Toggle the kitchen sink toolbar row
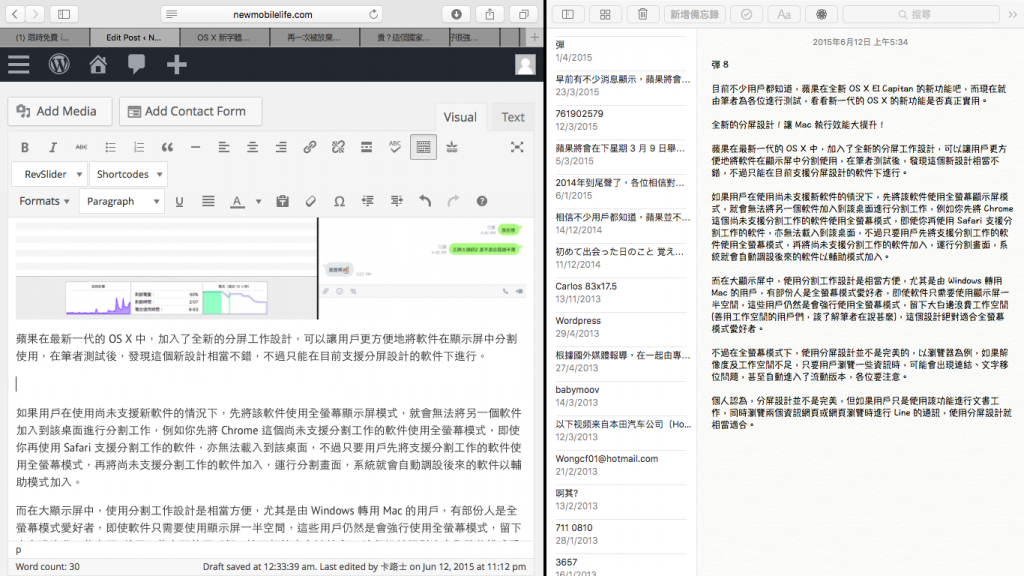The image size is (1024, 576). (422, 146)
